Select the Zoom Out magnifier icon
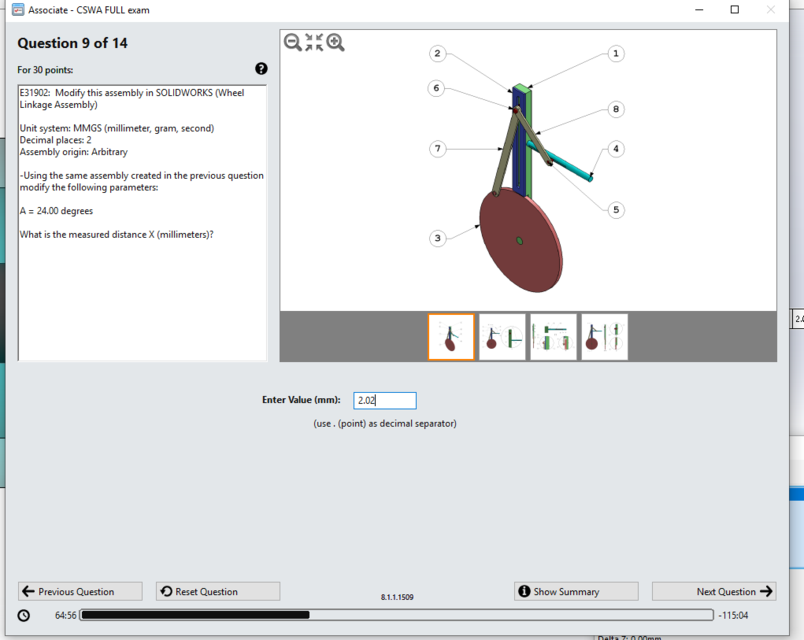Image resolution: width=804 pixels, height=640 pixels. click(292, 42)
